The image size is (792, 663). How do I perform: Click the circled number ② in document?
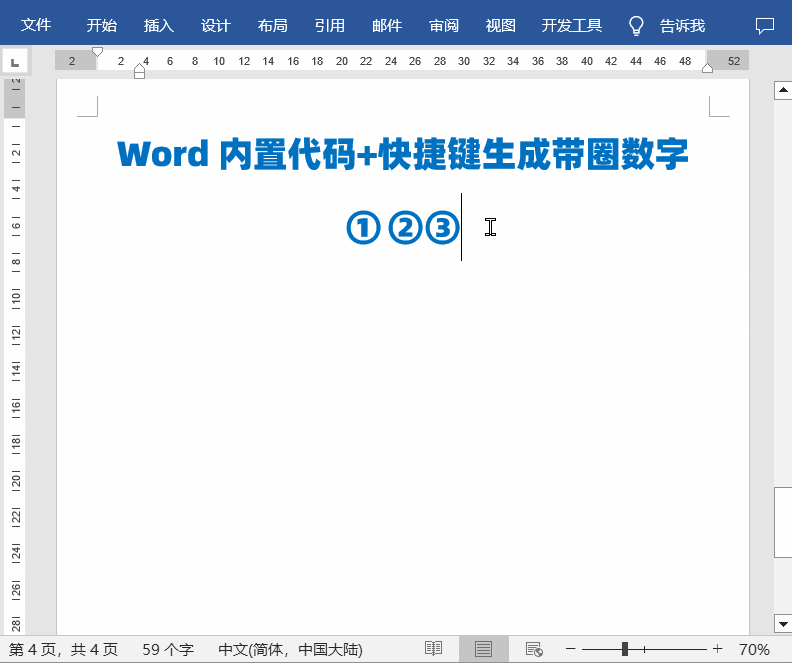[405, 227]
